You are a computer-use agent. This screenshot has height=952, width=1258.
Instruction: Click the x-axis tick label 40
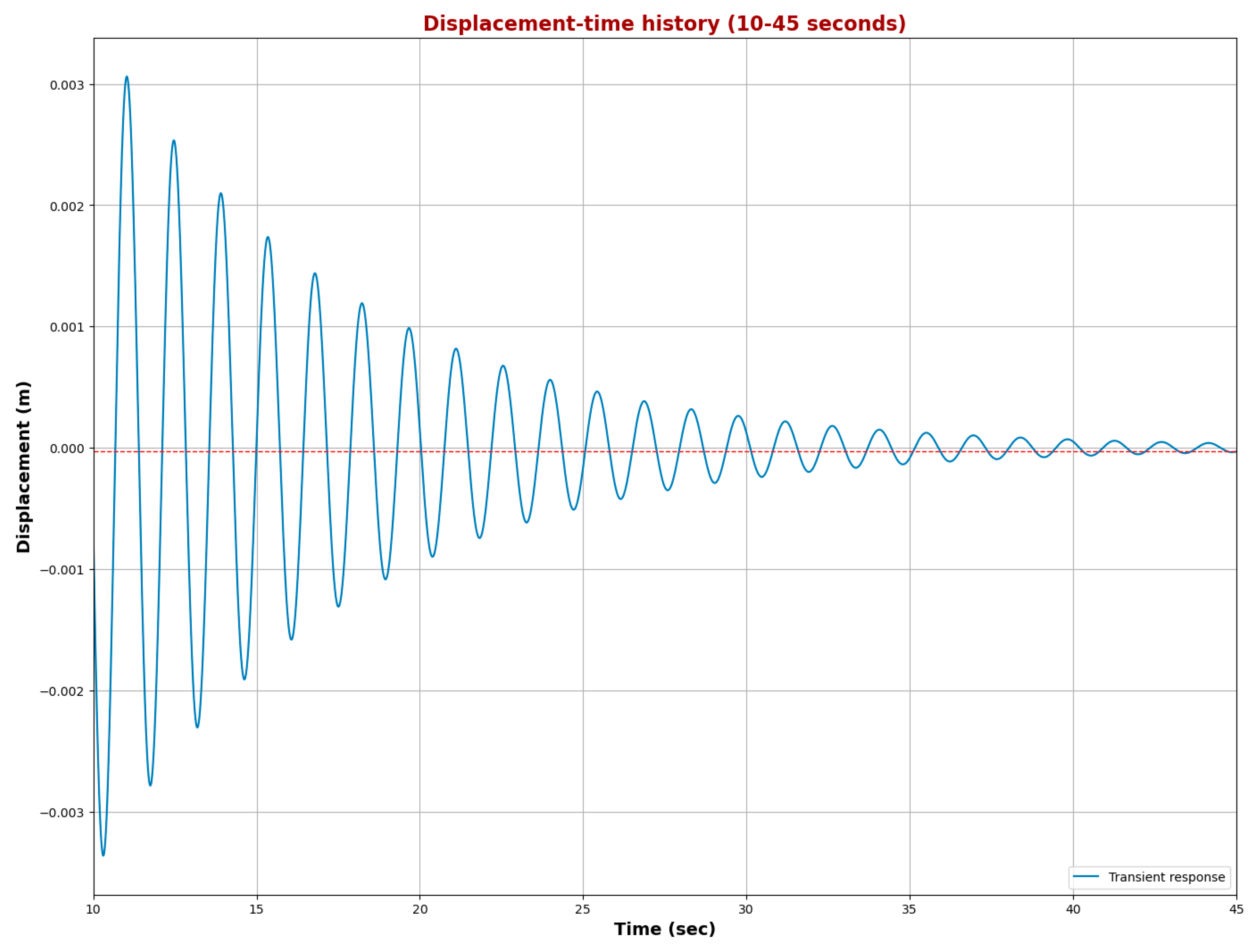point(1073,909)
